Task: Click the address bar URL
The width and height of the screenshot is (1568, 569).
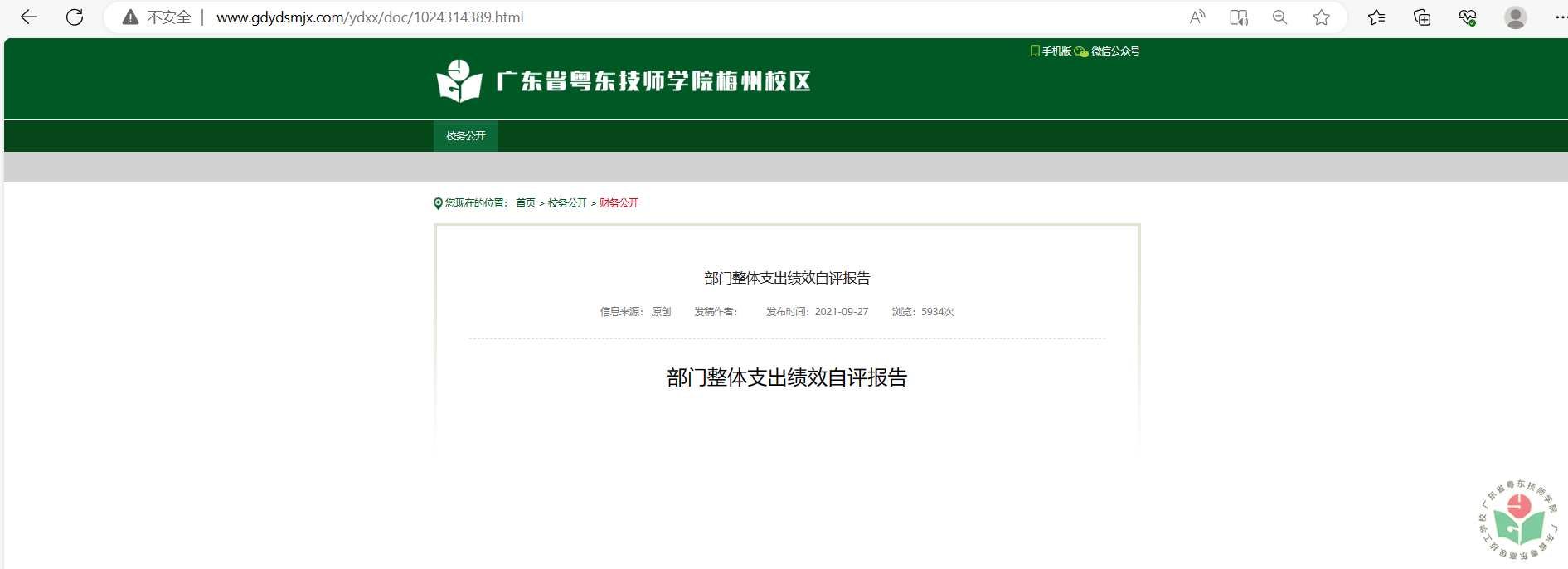Action: point(370,17)
